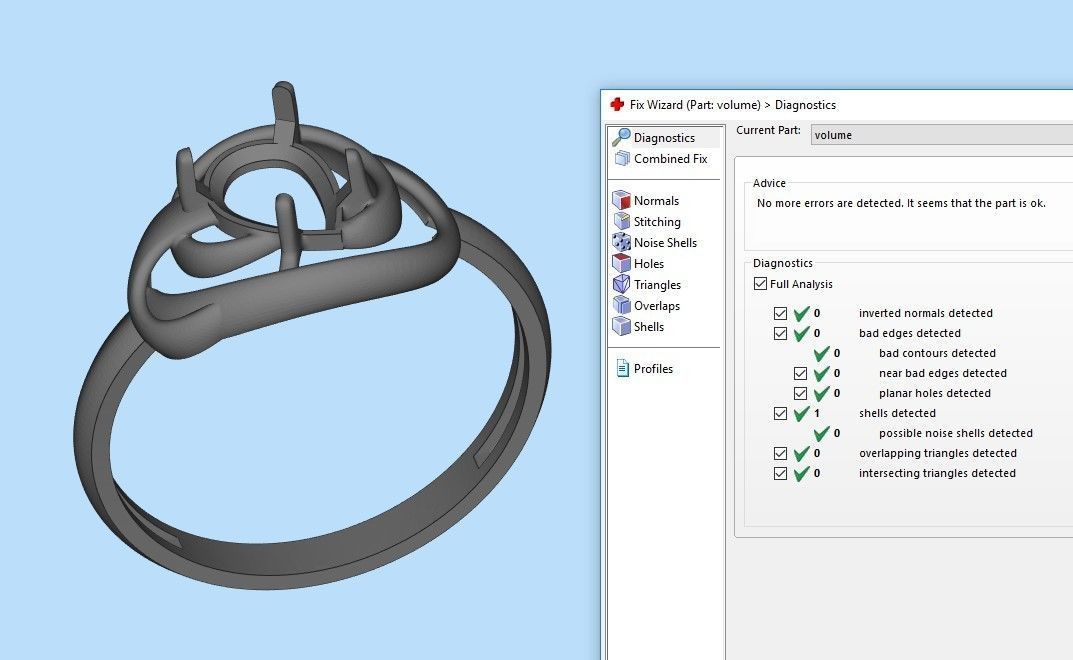Uncheck intersecting triangles detected checkbox
Viewport: 1073px width, 660px height.
pyautogui.click(x=780, y=473)
